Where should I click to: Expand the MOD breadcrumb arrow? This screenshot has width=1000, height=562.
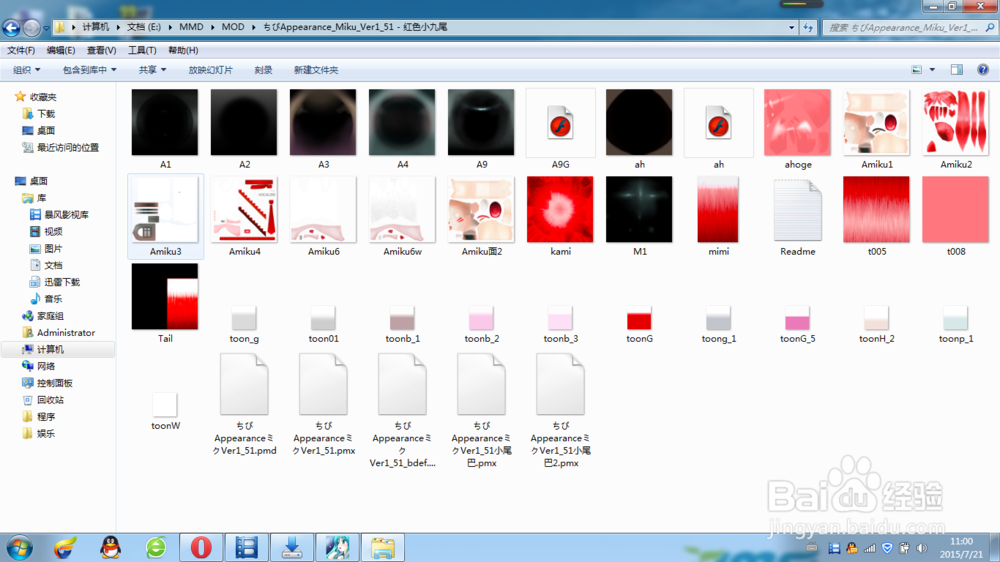[x=254, y=27]
